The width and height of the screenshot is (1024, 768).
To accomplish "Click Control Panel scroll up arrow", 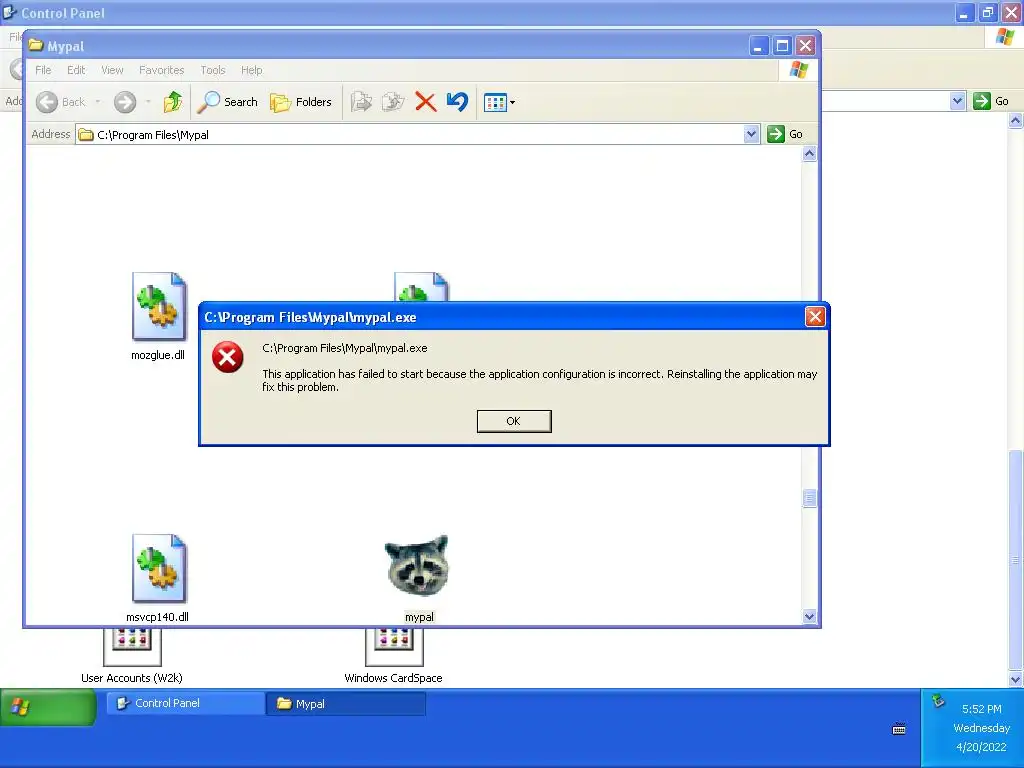I will pyautogui.click(x=1016, y=120).
